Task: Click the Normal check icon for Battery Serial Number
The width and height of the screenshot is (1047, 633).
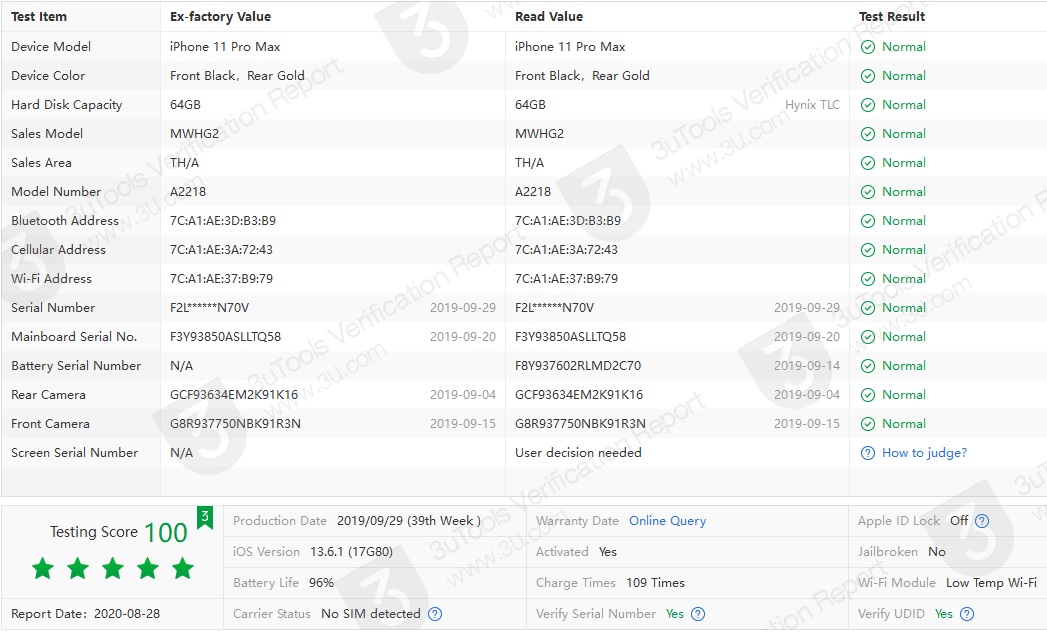Action: [867, 366]
